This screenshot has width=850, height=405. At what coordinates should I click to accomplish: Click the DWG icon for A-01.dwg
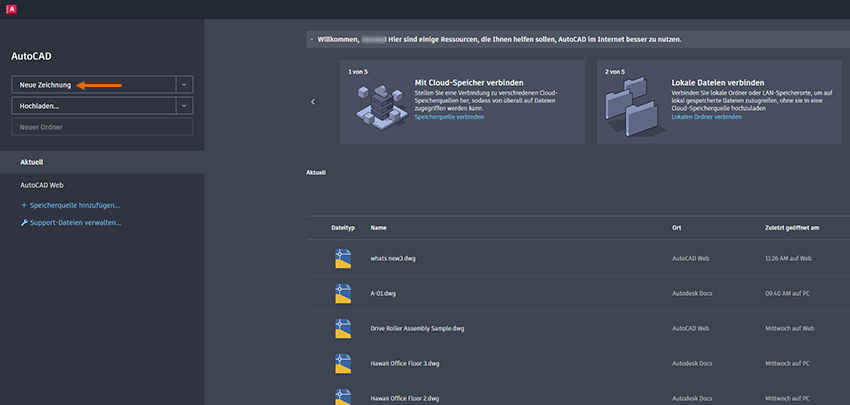click(x=343, y=293)
